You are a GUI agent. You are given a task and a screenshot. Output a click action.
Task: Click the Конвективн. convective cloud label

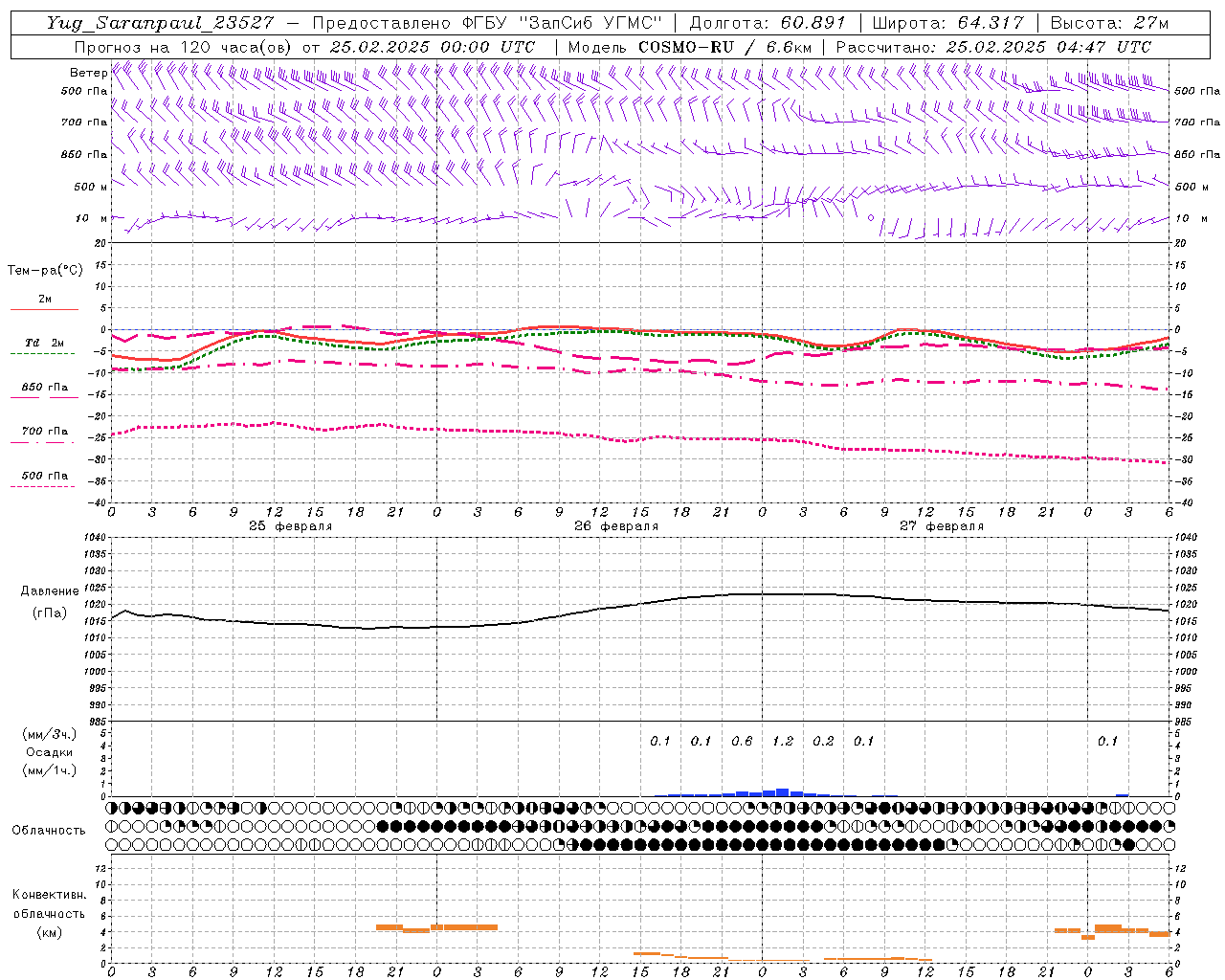50,895
